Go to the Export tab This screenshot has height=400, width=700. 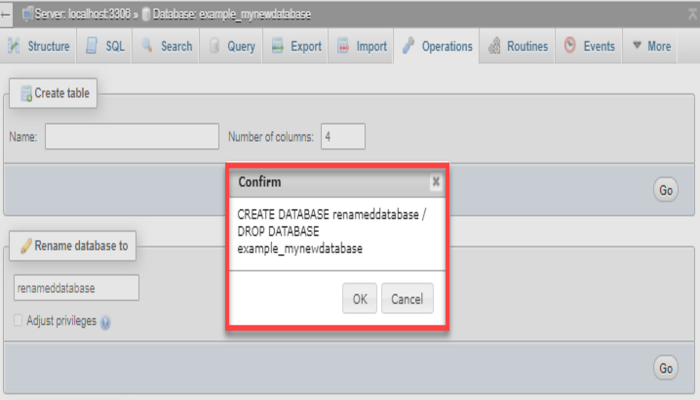(295, 46)
